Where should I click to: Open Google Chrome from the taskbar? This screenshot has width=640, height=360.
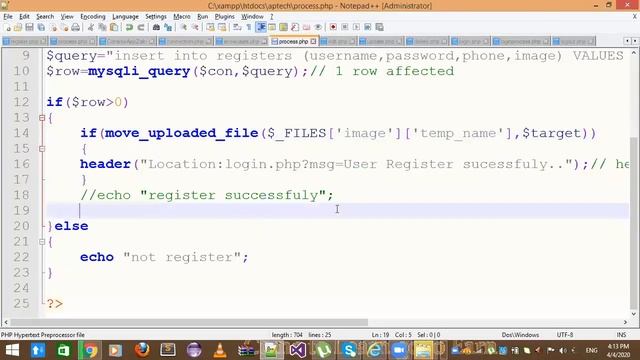click(x=90, y=350)
